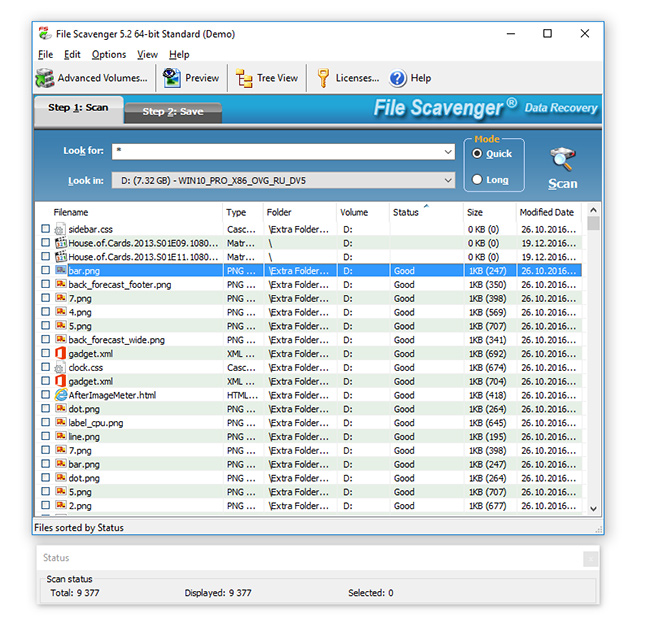Check the clock.css checkbox
The height and width of the screenshot is (640, 650).
pyautogui.click(x=46, y=367)
